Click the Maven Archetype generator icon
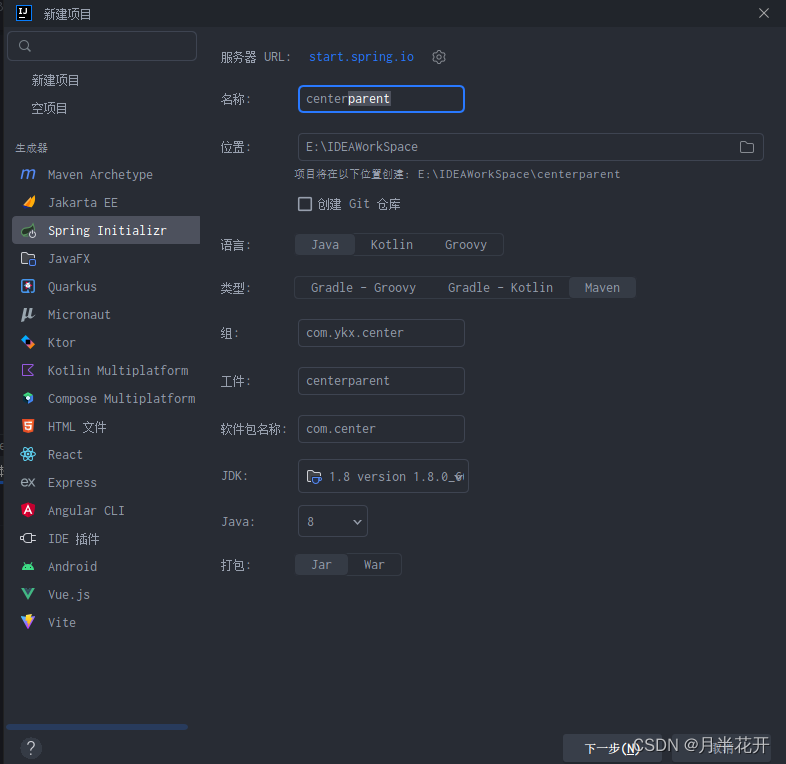The width and height of the screenshot is (786, 764). (28, 175)
